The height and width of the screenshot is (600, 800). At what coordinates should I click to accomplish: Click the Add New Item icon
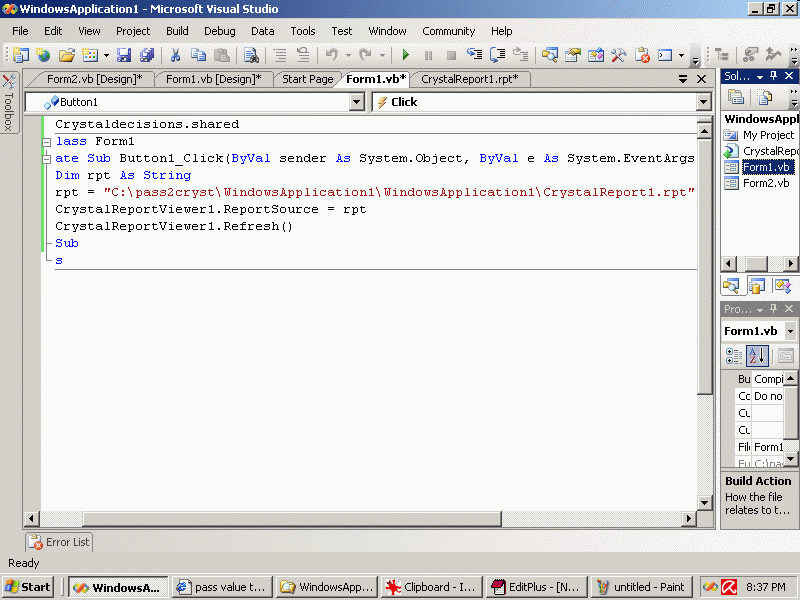pos(90,55)
